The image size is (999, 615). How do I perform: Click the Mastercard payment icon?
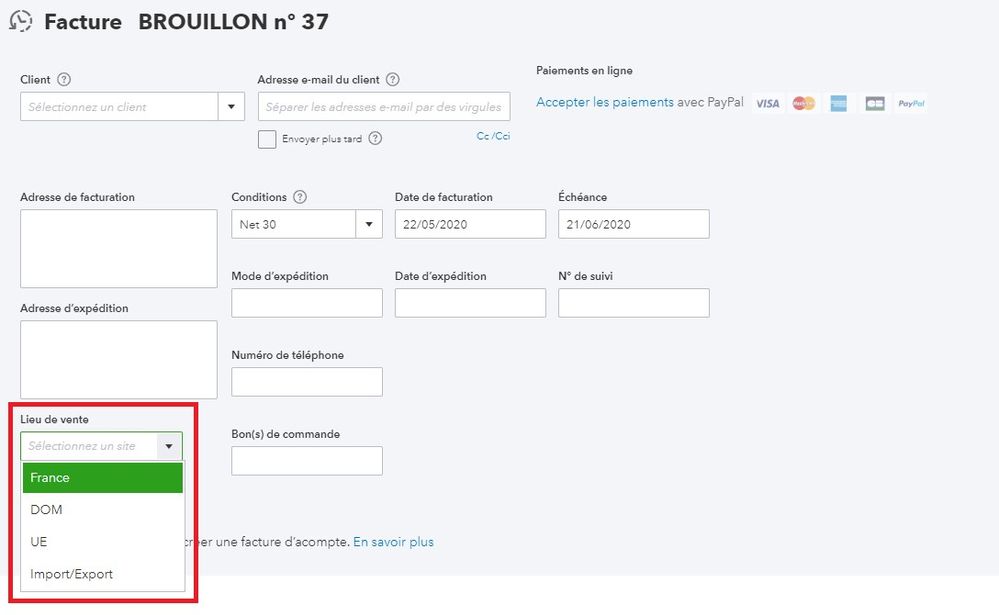803,103
